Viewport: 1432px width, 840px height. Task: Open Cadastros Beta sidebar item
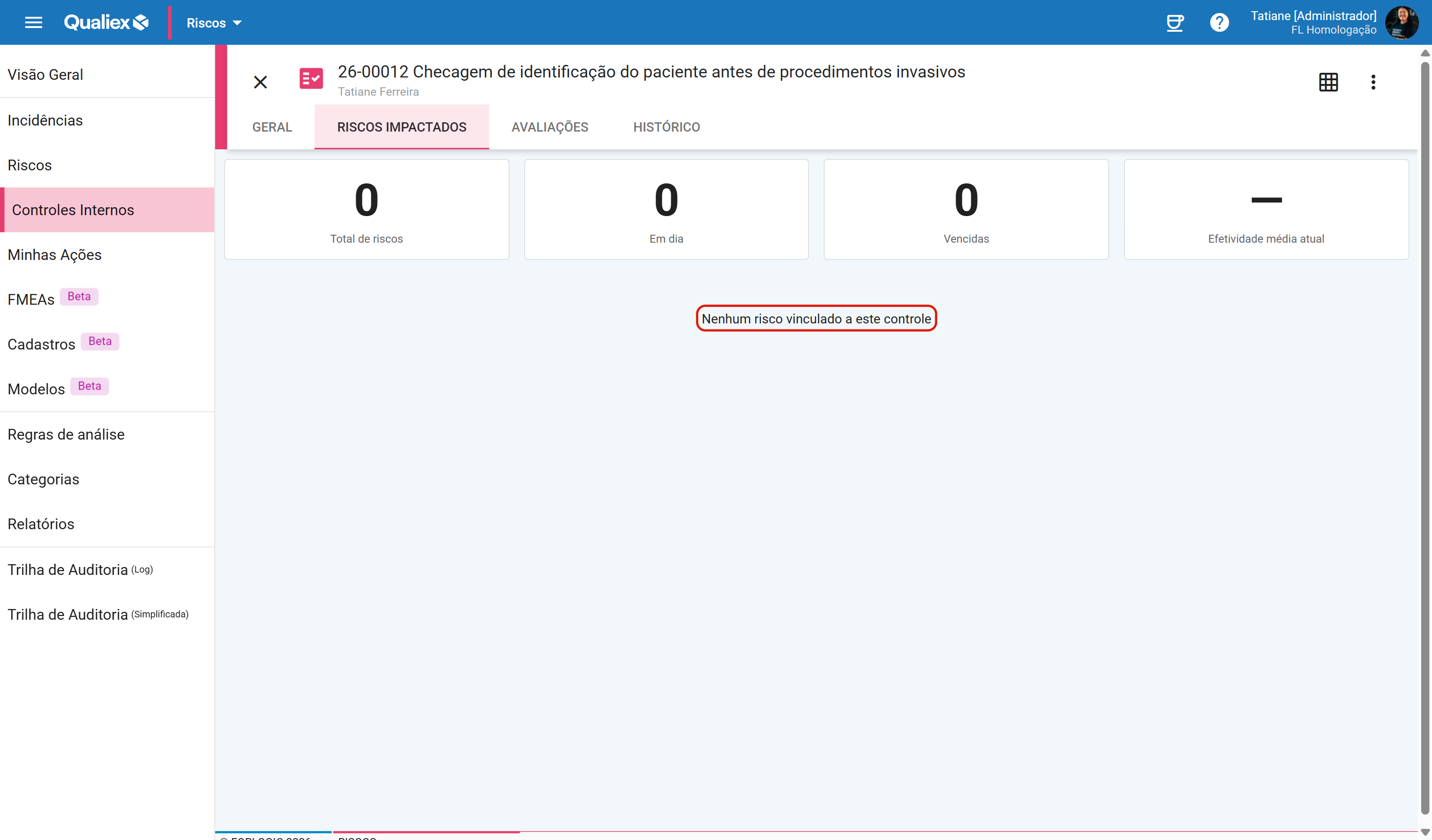click(x=107, y=344)
